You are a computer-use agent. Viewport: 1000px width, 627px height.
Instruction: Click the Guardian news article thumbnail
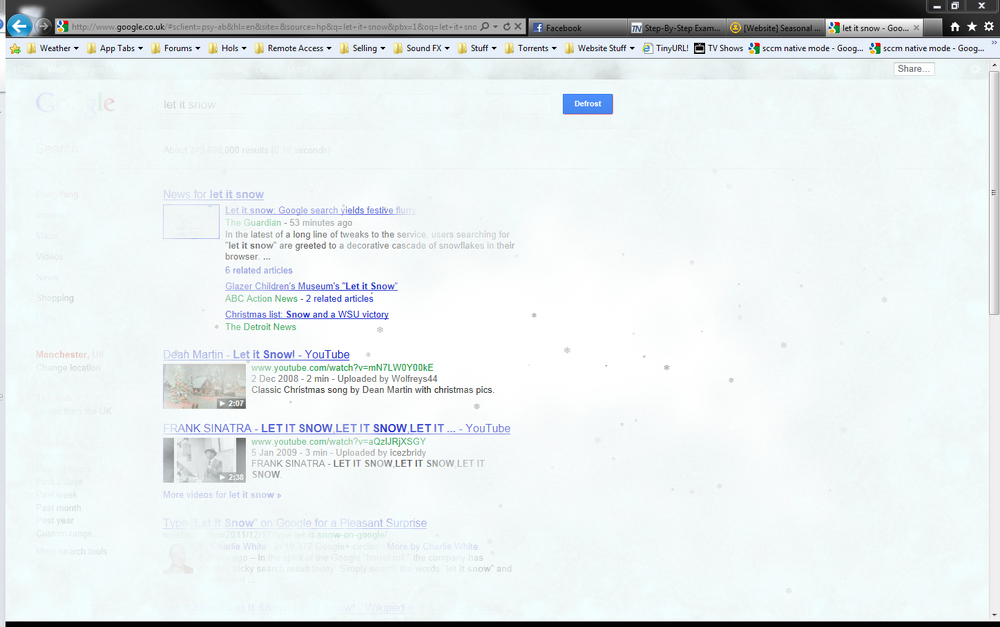click(x=191, y=222)
